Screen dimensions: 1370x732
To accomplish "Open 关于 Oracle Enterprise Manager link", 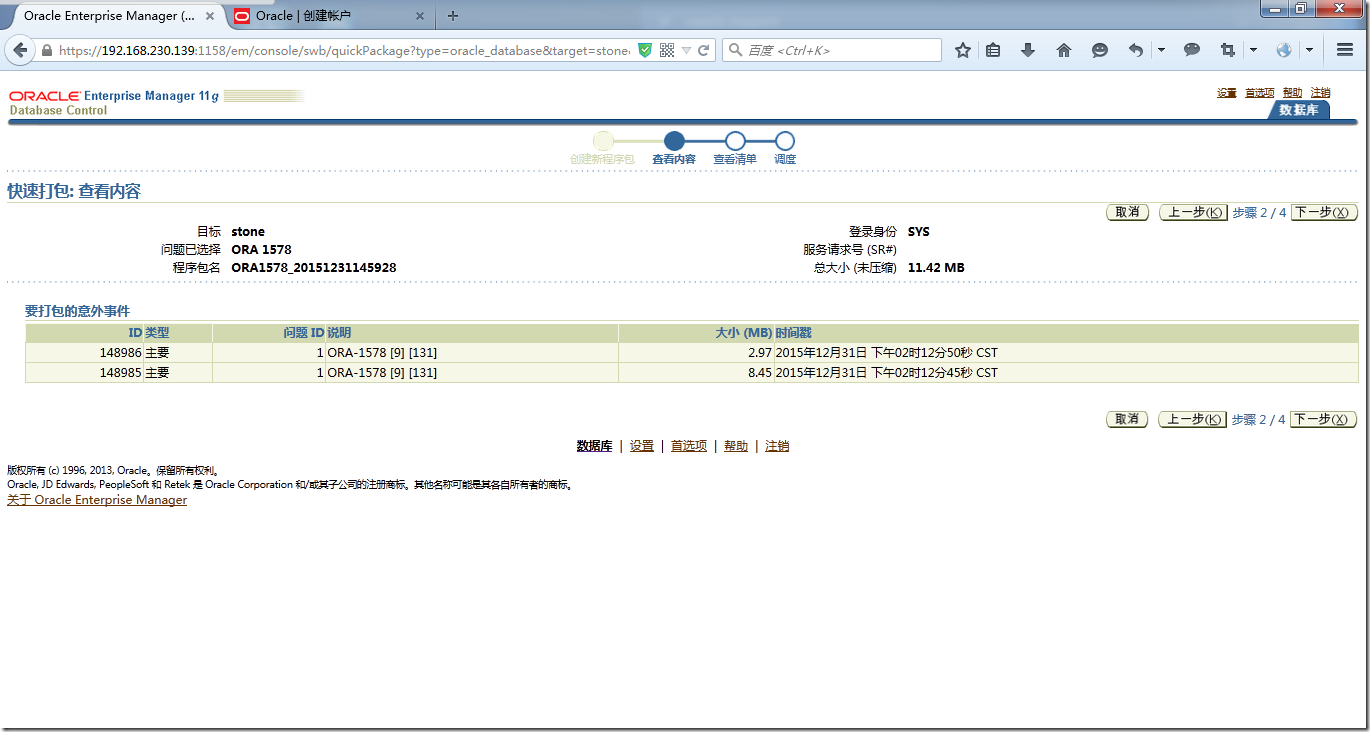I will coord(97,500).
